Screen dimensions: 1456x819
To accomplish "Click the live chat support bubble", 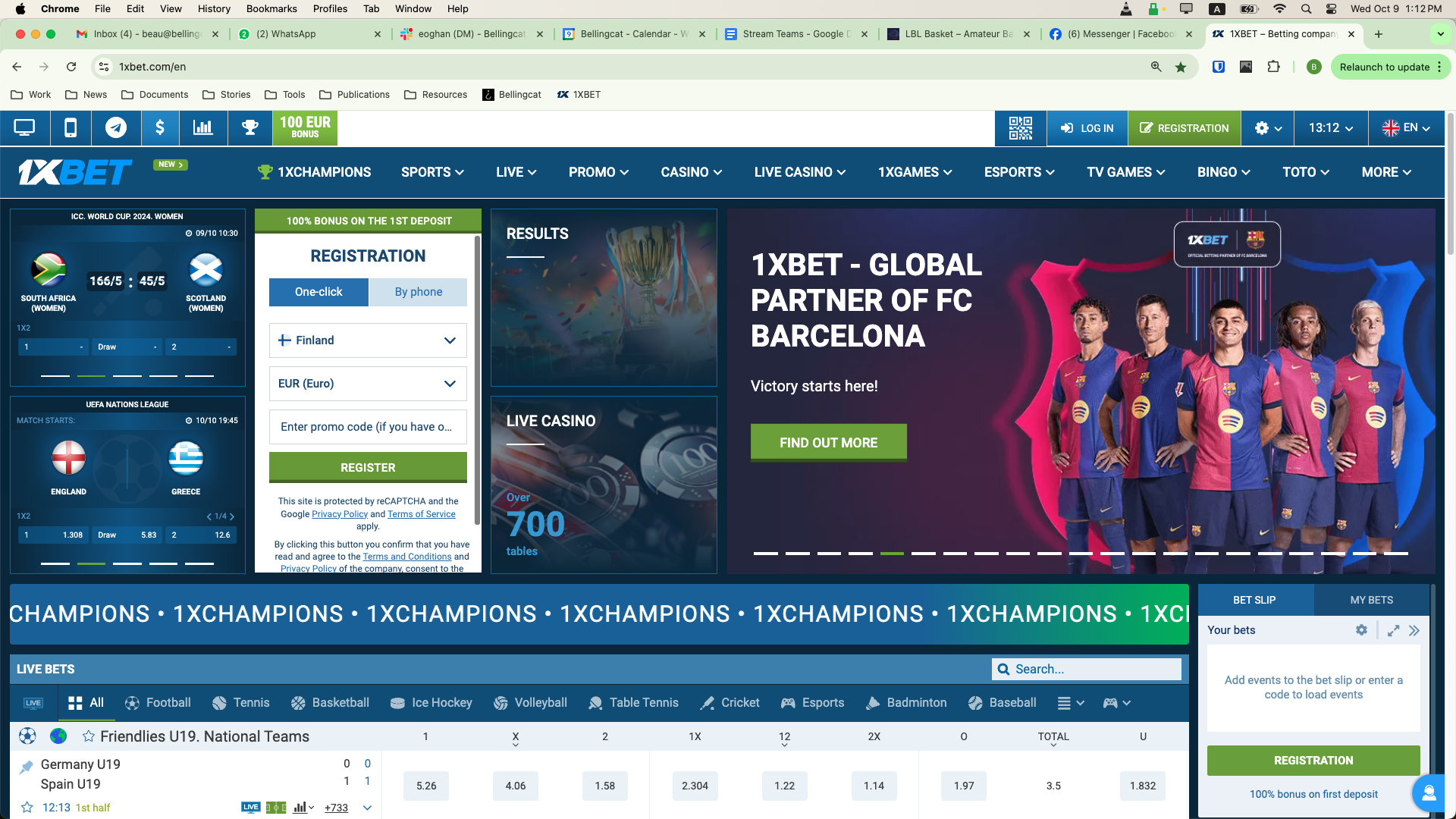I will coord(1429,793).
